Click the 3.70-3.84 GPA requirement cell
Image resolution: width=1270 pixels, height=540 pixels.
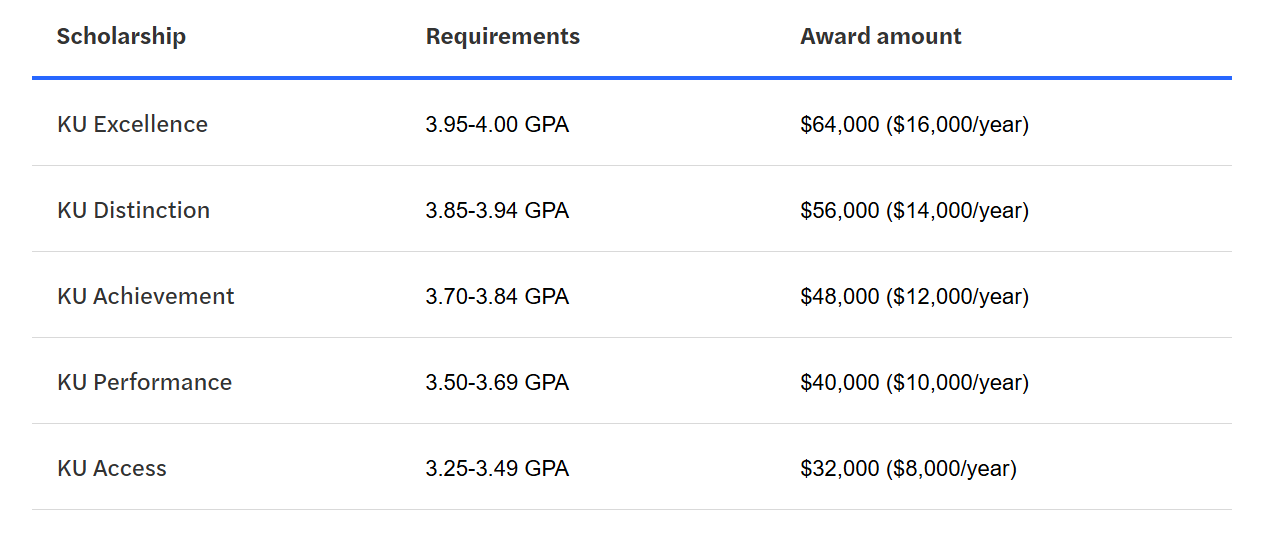(497, 297)
